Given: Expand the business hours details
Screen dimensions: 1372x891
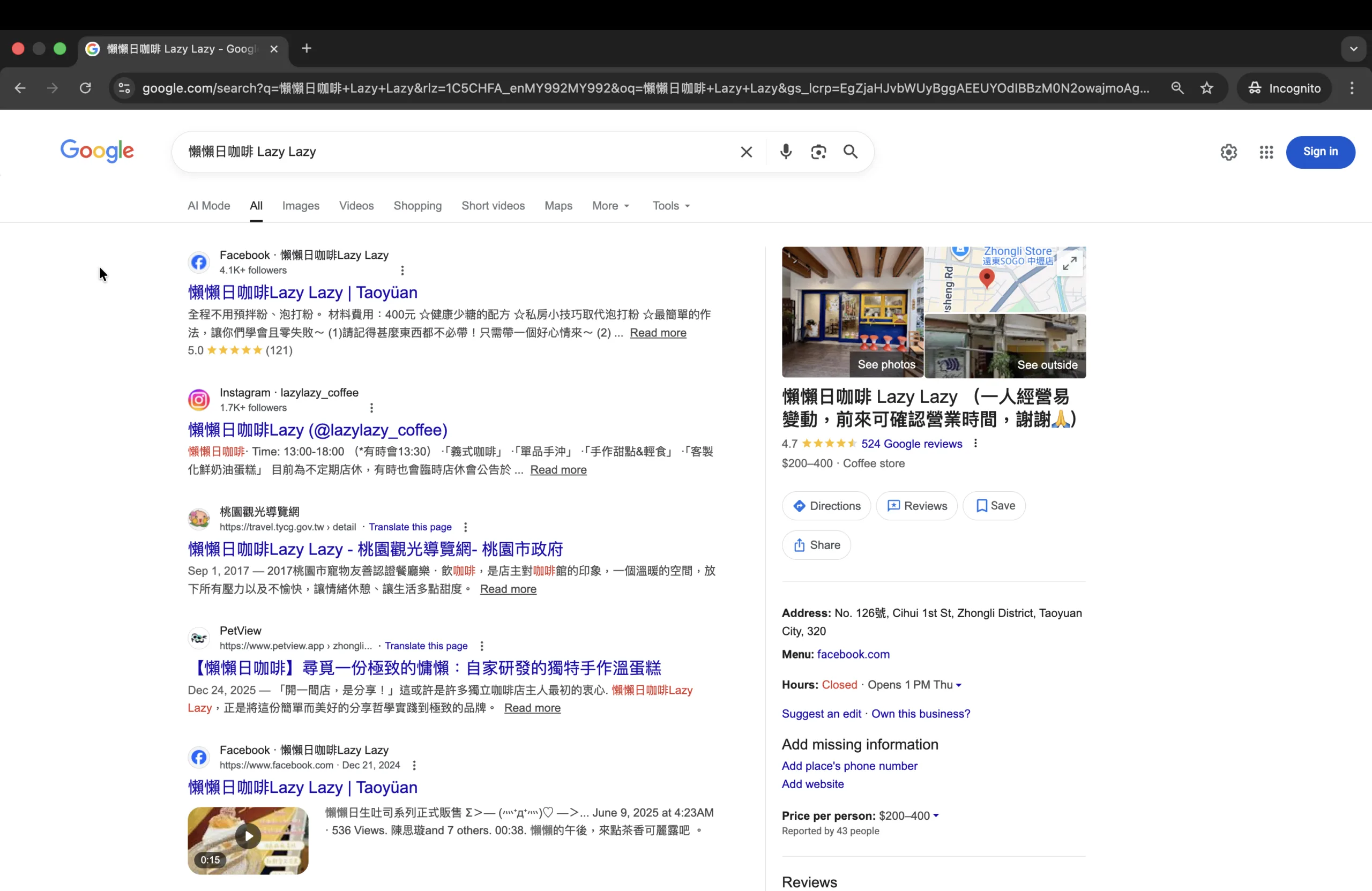Looking at the screenshot, I should [x=958, y=685].
